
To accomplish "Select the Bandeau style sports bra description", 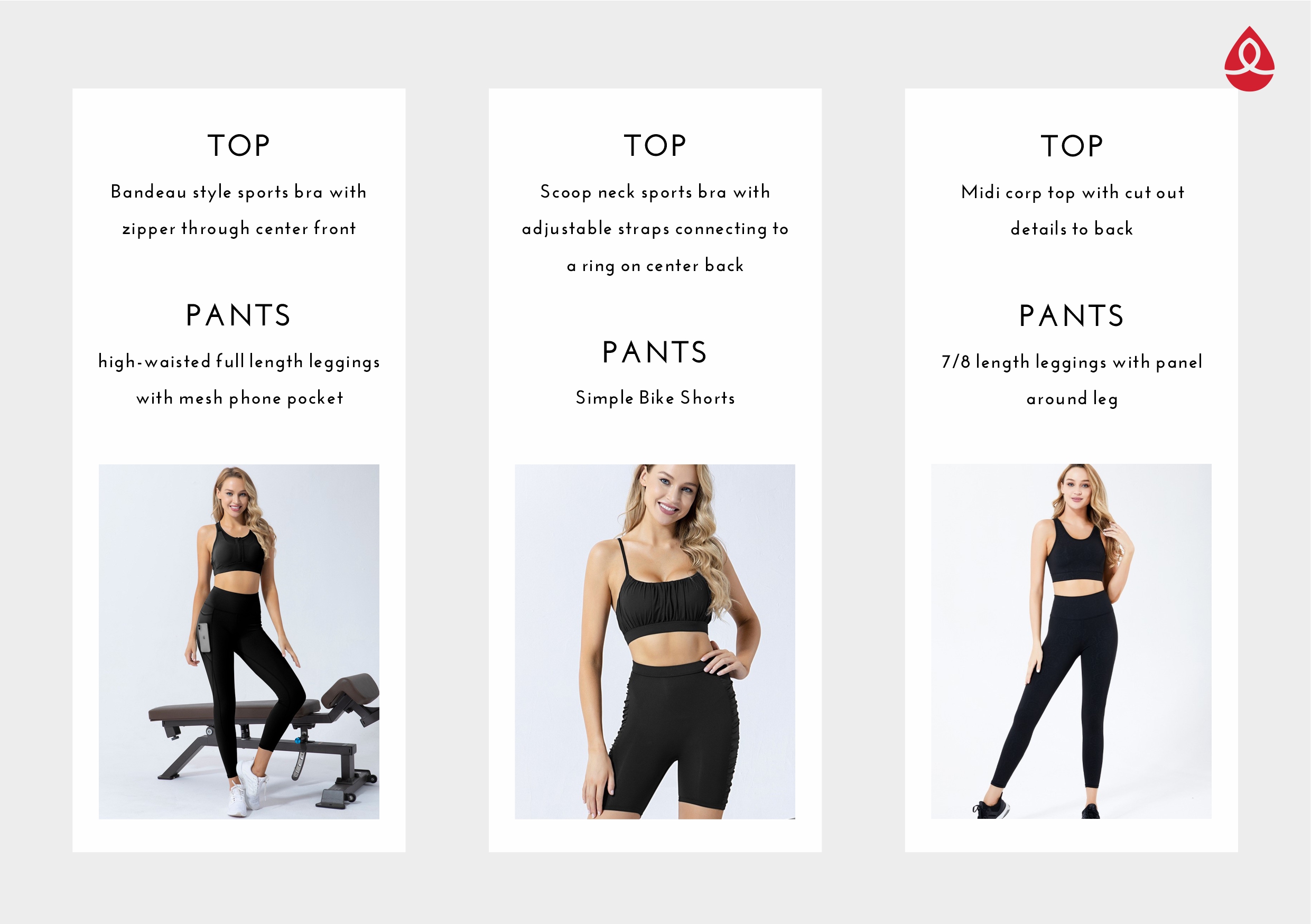I will click(239, 210).
